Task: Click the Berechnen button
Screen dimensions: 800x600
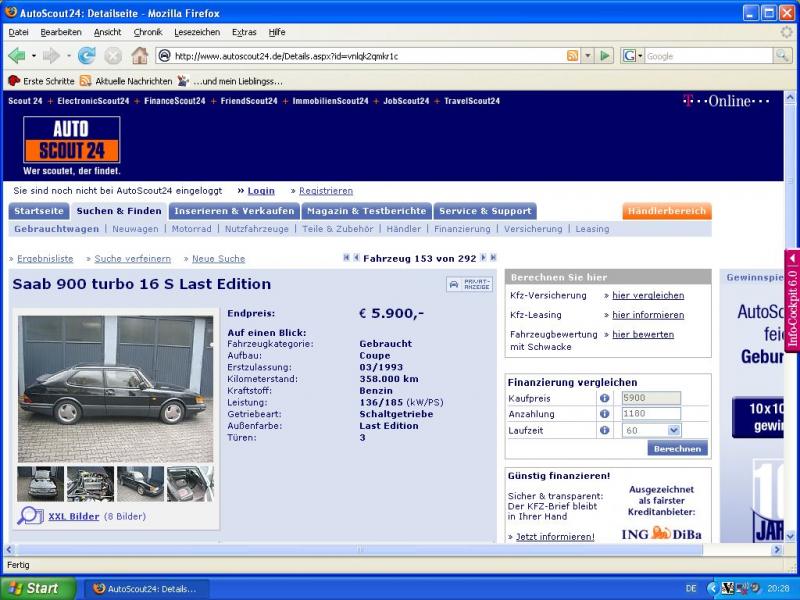Action: [677, 449]
